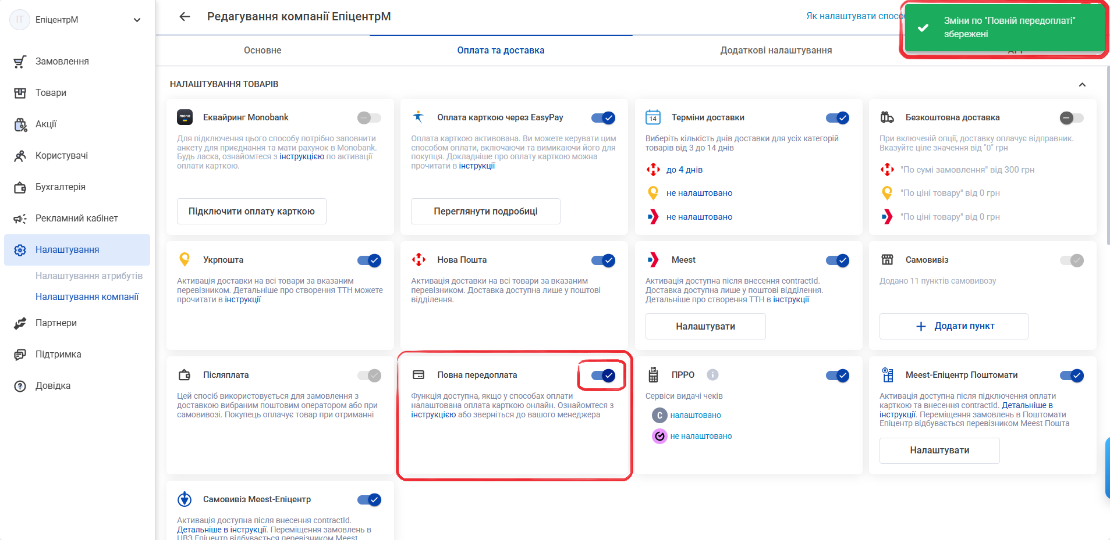
Task: Open інструкції link in EasyPay card
Action: coord(476,166)
